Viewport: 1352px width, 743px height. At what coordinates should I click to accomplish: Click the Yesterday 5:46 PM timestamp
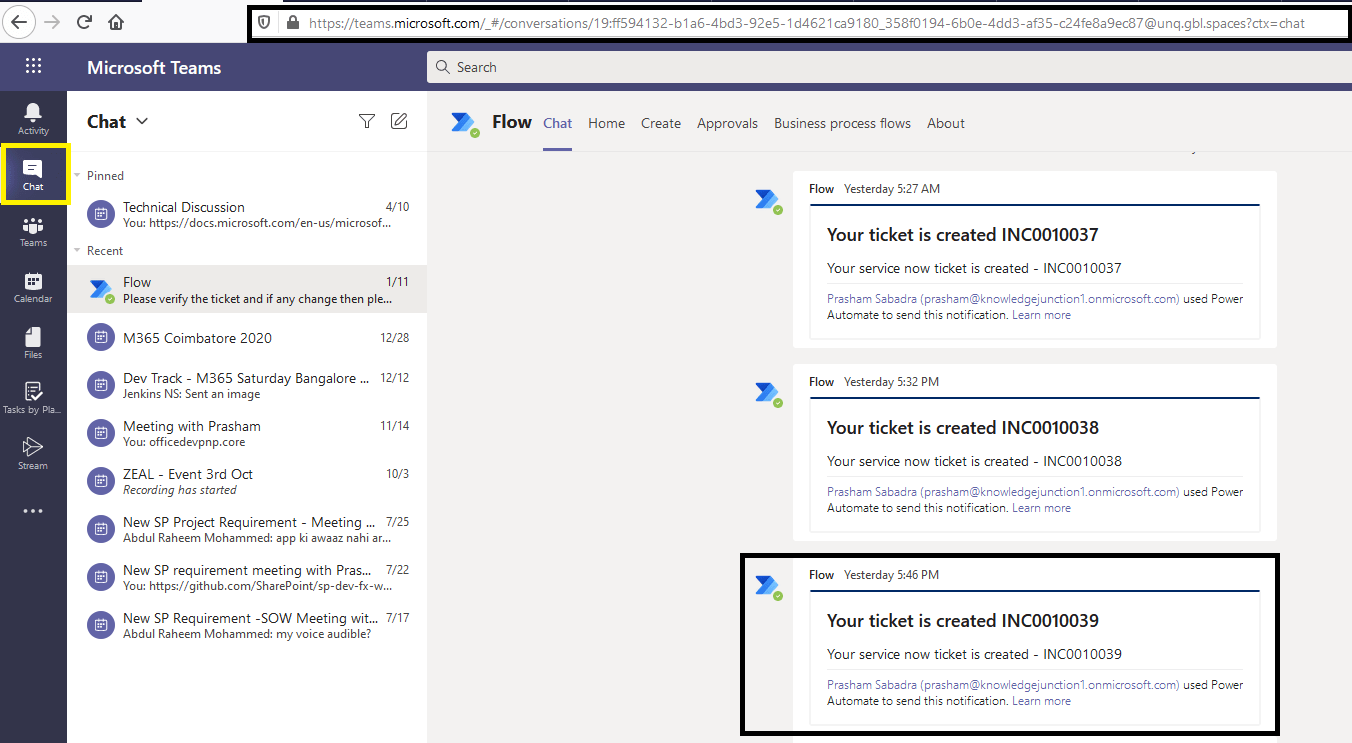pos(892,575)
